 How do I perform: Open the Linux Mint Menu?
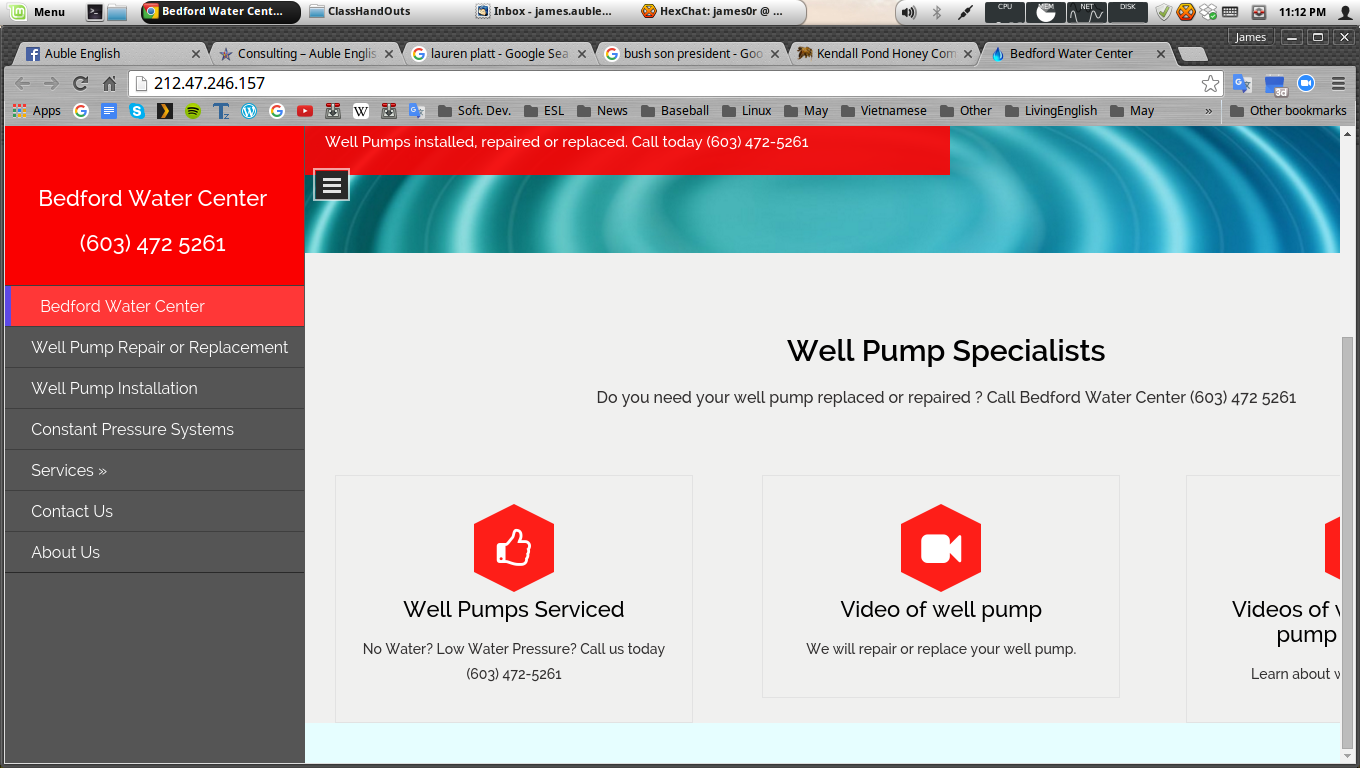(x=38, y=12)
